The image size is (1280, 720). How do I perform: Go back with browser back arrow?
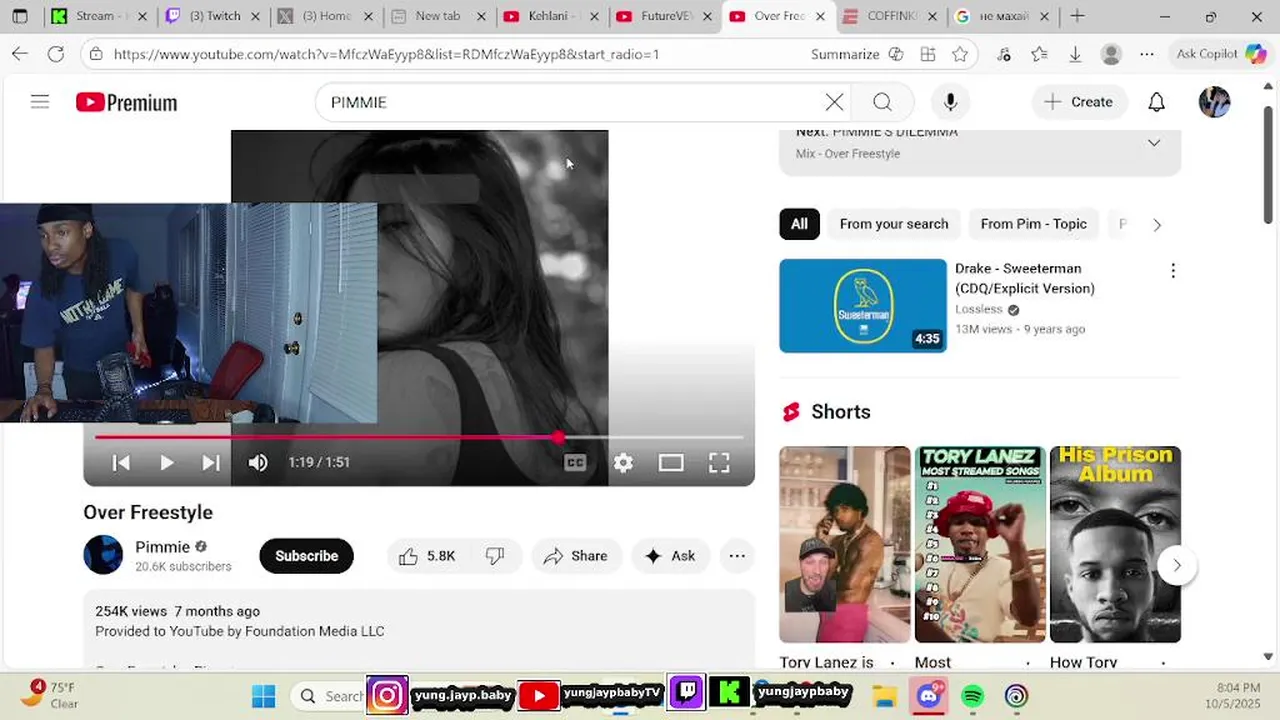click(20, 54)
